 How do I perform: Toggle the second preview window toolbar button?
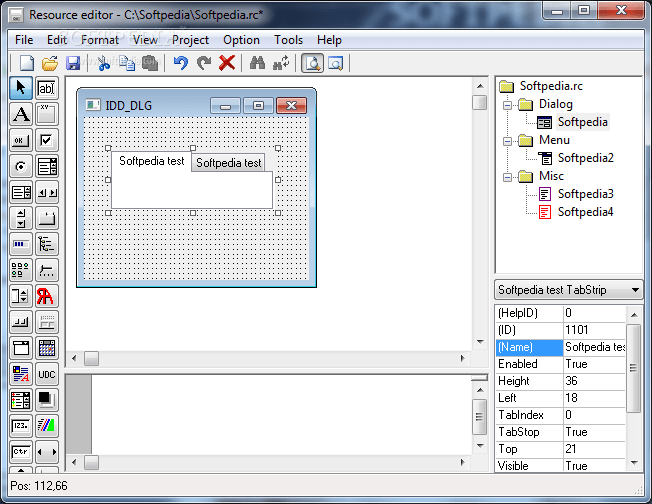point(336,63)
